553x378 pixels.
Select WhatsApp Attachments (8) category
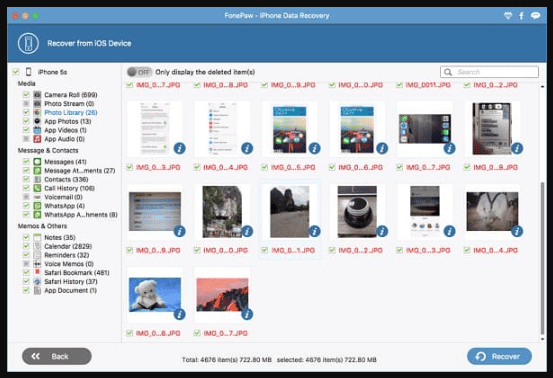pos(81,215)
